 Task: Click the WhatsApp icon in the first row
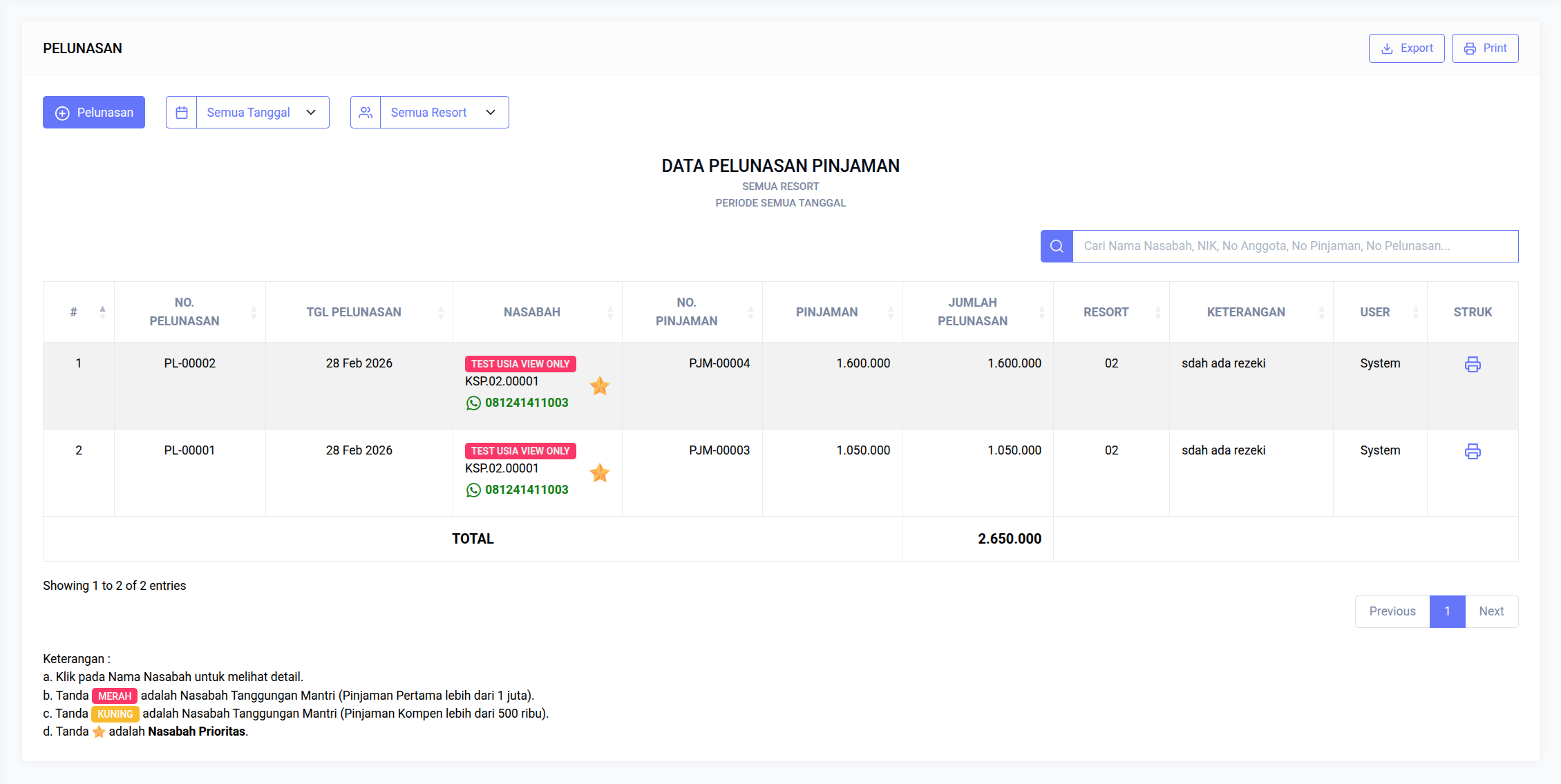click(x=473, y=403)
